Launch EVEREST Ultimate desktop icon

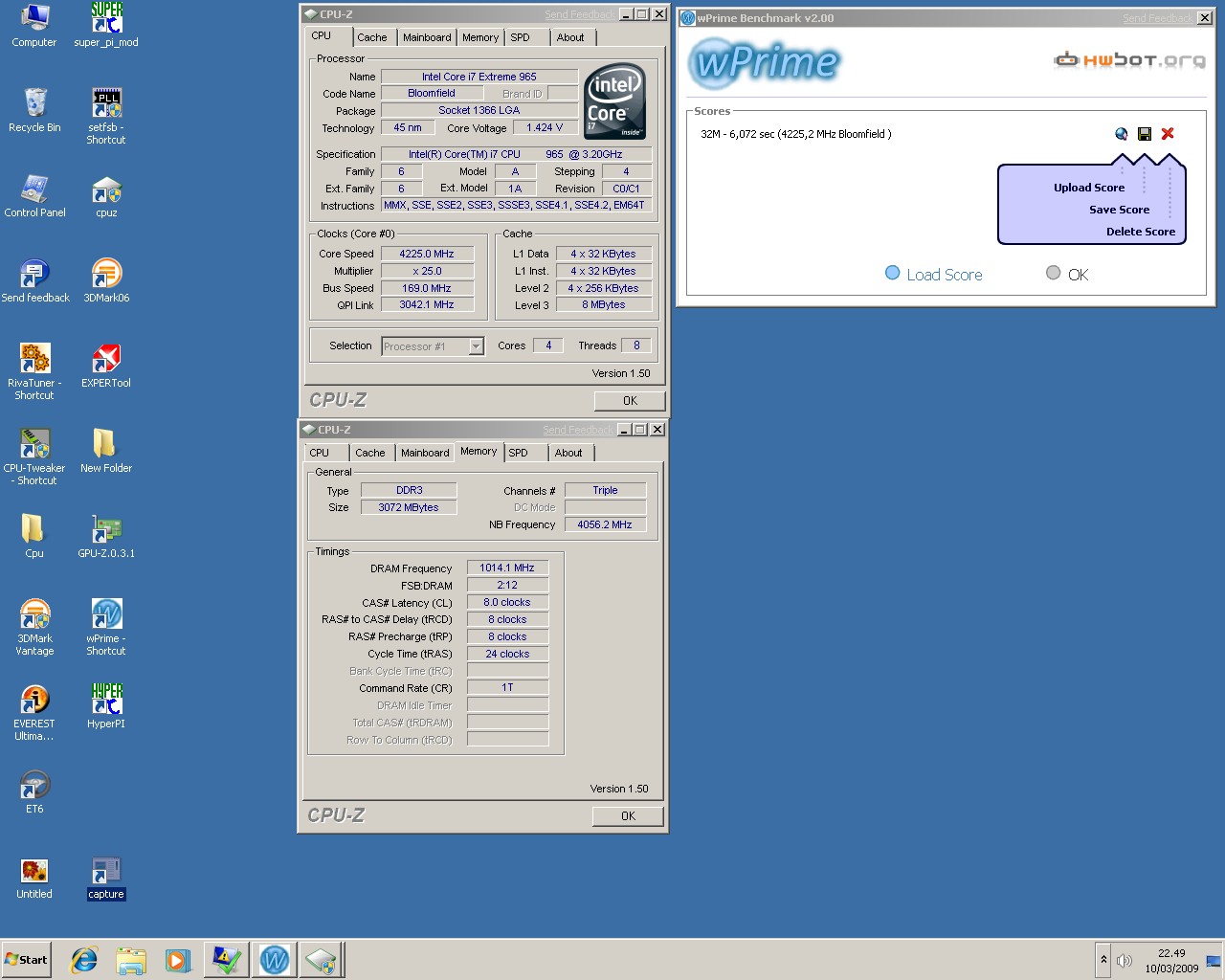point(34,712)
